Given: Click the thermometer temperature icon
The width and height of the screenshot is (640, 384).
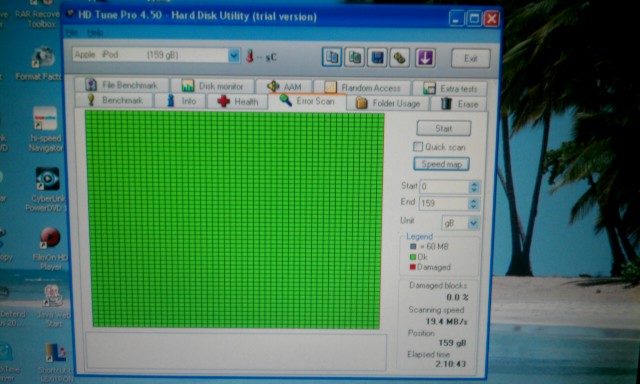Looking at the screenshot, I should (250, 56).
